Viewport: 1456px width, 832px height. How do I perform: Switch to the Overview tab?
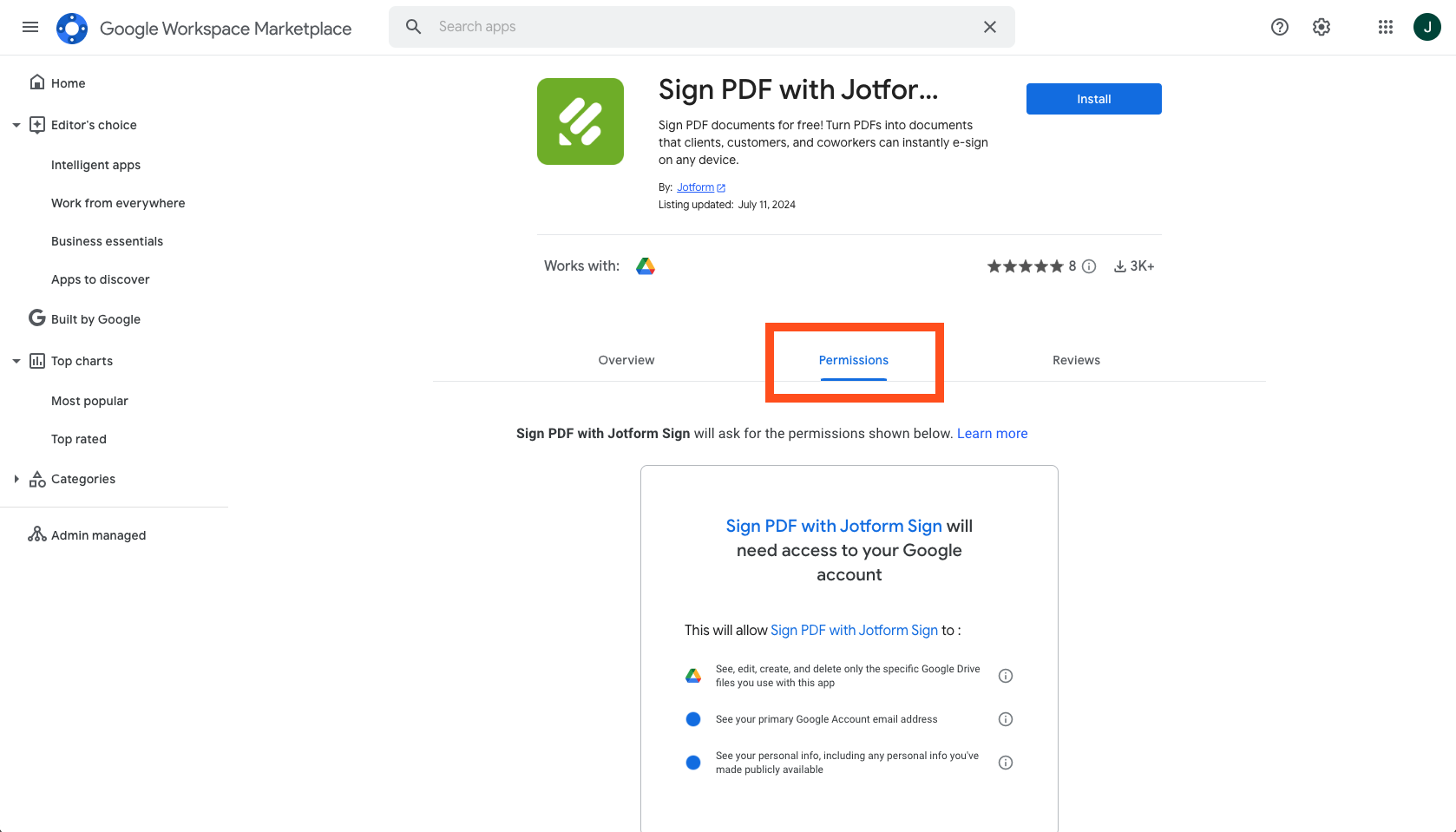click(626, 360)
